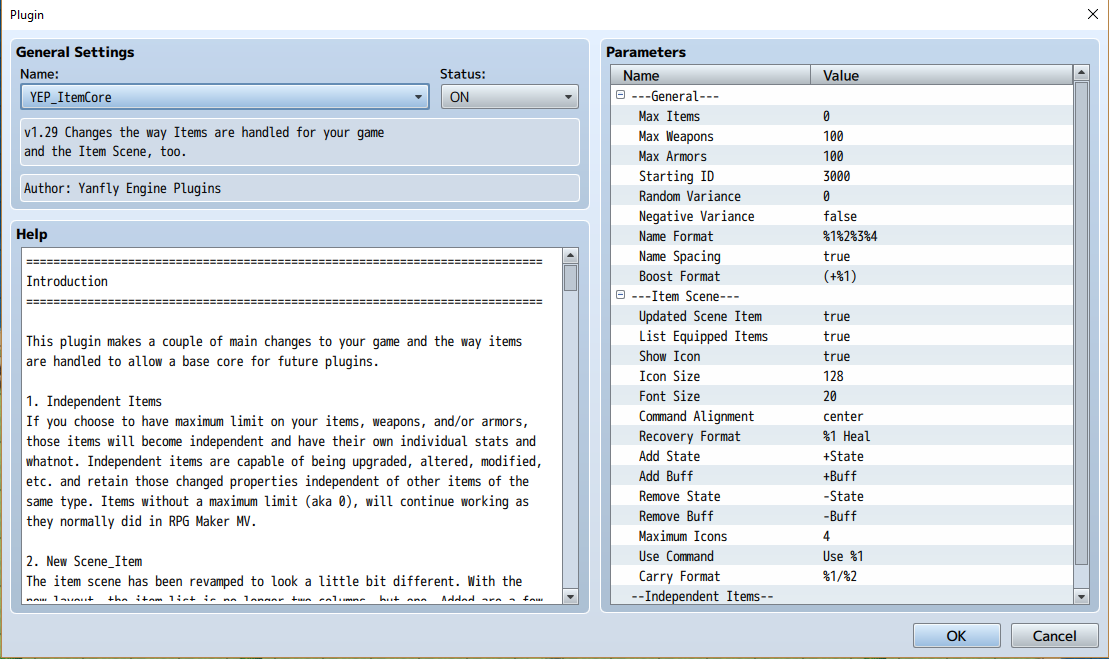This screenshot has width=1109, height=659.
Task: Open the plugin Name dropdown
Action: point(224,97)
